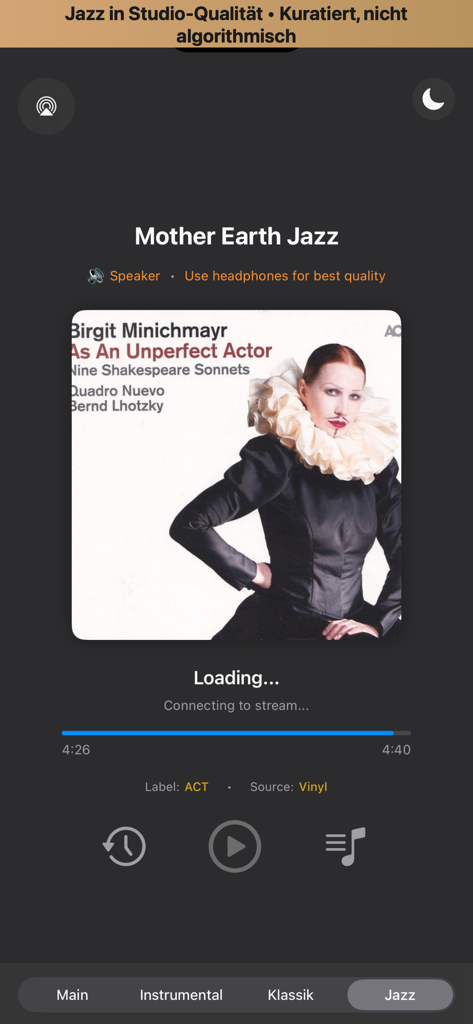Screen dimensions: 473x1024
Task: Tap the Mother Earth Jazz station title
Action: 236,236
